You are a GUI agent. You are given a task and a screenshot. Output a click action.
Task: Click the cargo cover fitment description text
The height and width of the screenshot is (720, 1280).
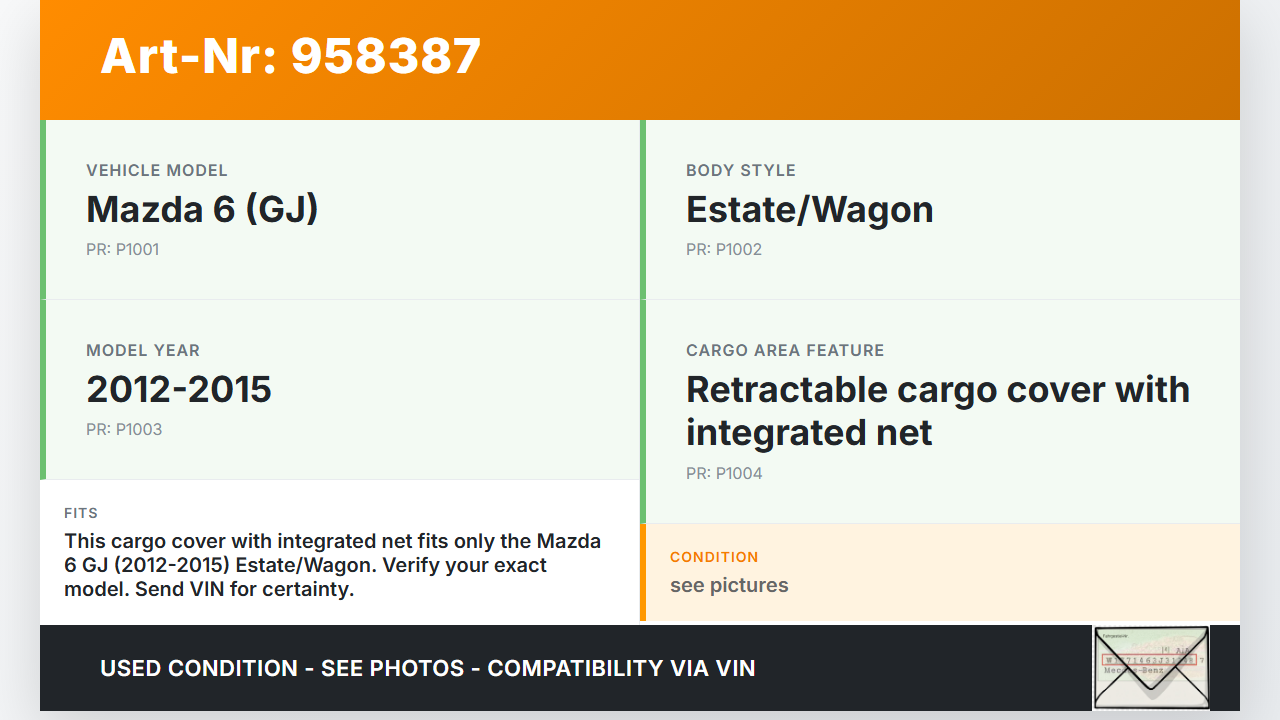tap(332, 565)
